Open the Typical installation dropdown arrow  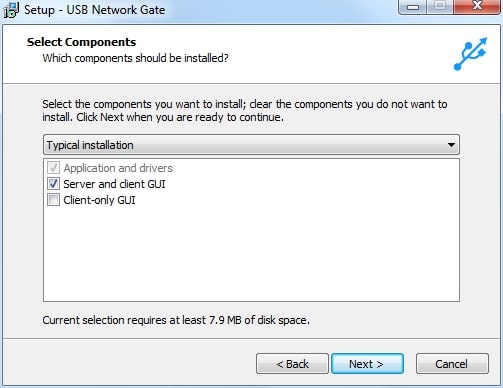[451, 145]
